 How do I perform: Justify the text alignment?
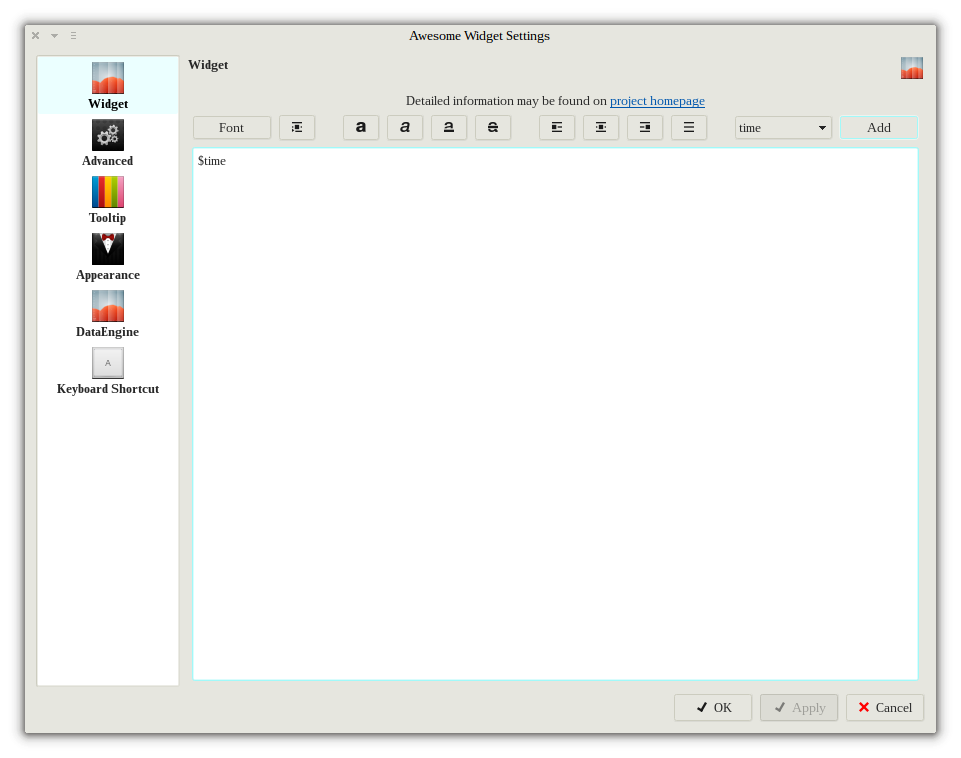tap(689, 127)
